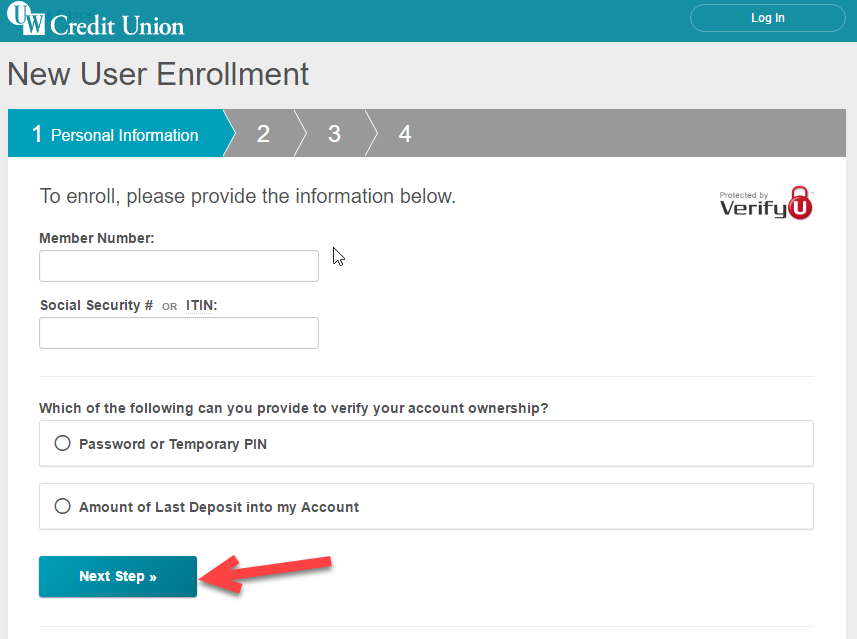The height and width of the screenshot is (639, 857).
Task: Click the 'Password or Temporary PIN' label text
Action: 173,444
